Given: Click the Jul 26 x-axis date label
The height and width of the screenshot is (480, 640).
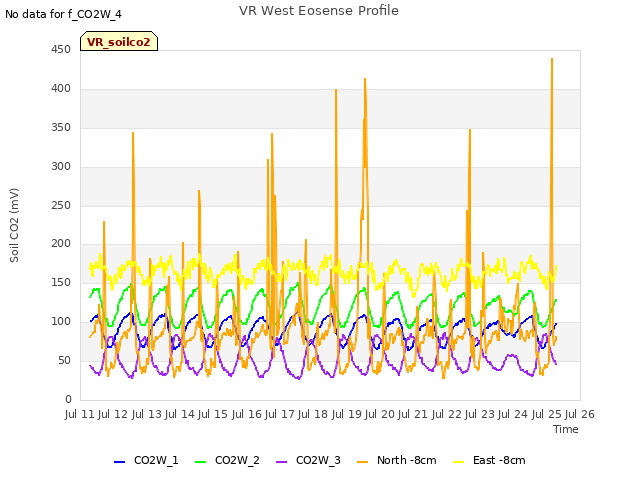Looking at the screenshot, I should (580, 414).
